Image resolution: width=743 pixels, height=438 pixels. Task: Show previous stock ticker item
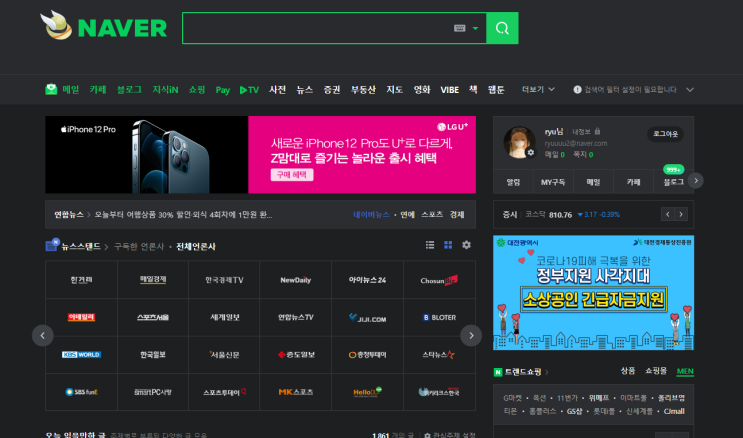[668, 214]
